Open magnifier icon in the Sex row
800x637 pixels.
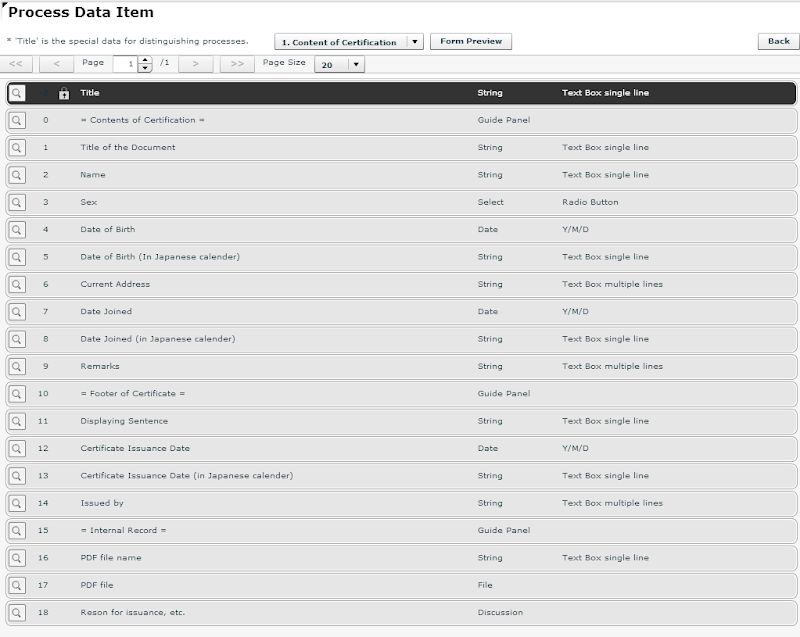(x=17, y=202)
